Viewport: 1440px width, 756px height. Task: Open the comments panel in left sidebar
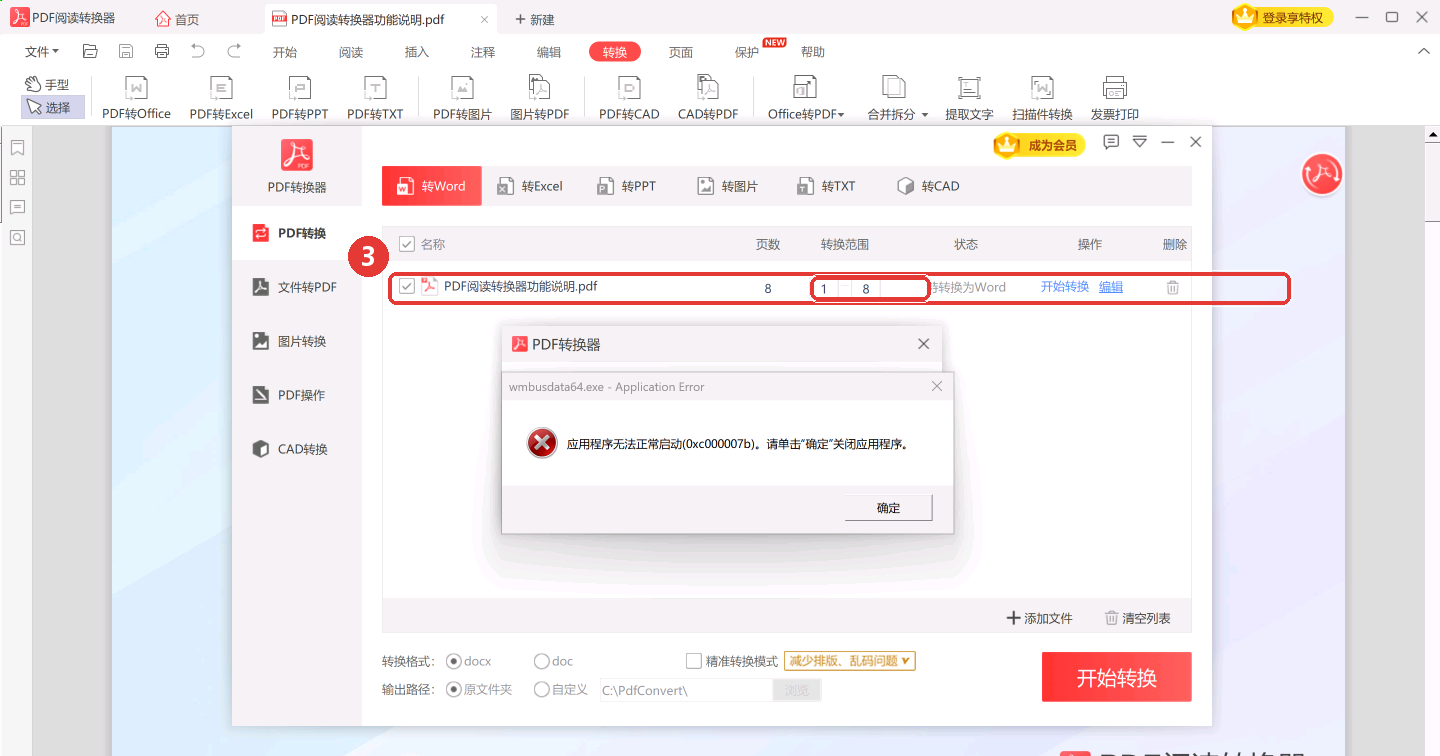click(x=17, y=208)
